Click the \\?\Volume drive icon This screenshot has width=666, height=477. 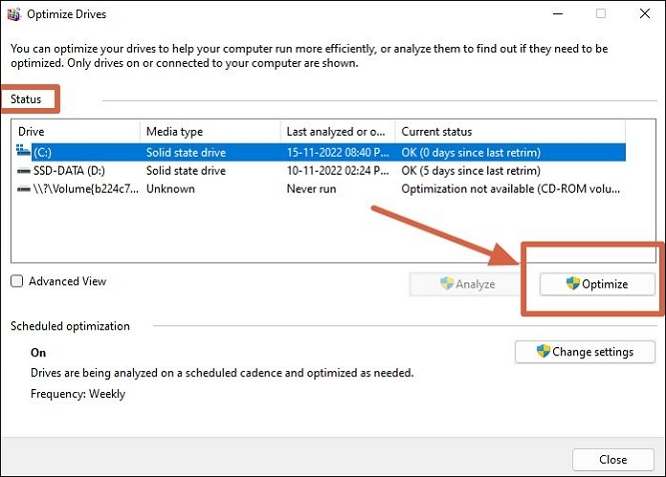point(23,189)
